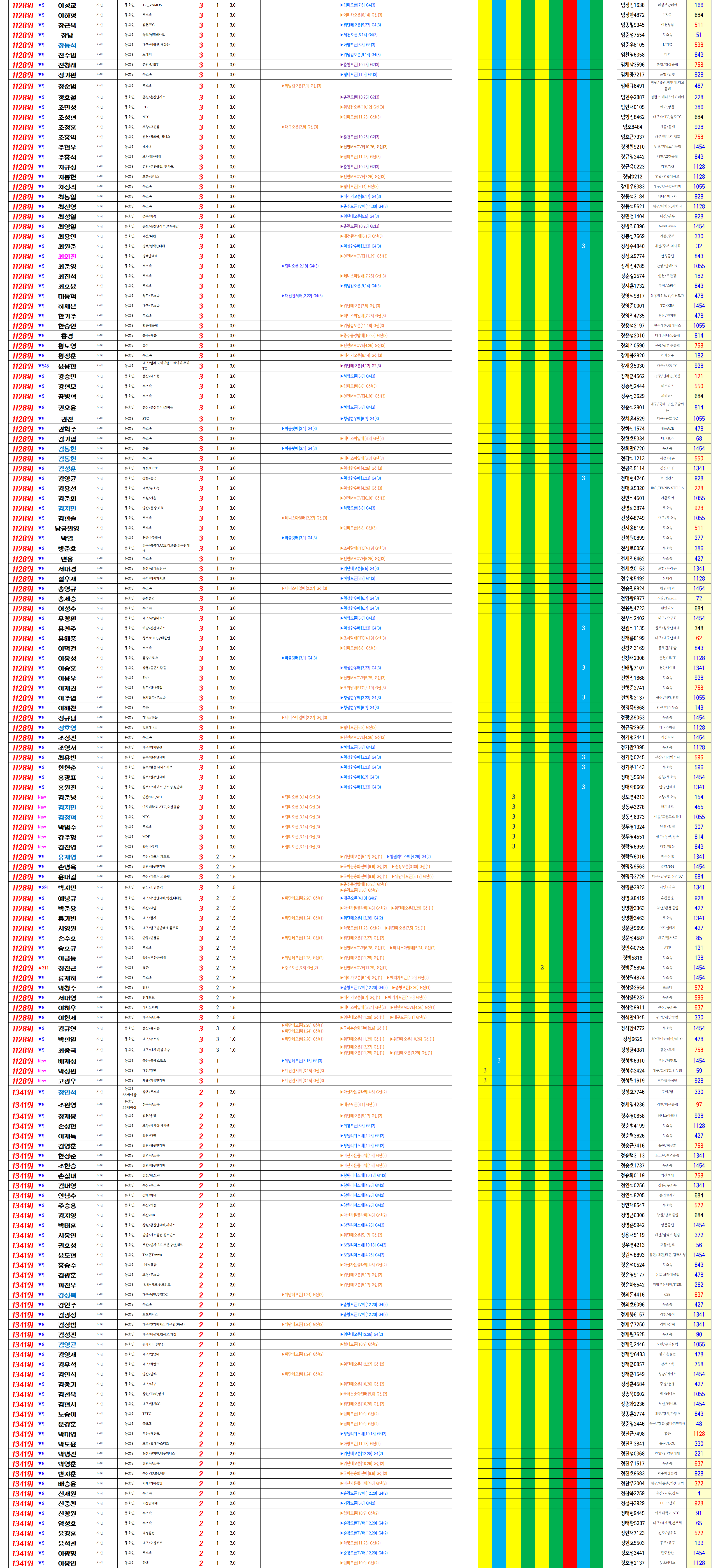
Task: Click the ▼545 rank change indicator
Action: [x=43, y=366]
